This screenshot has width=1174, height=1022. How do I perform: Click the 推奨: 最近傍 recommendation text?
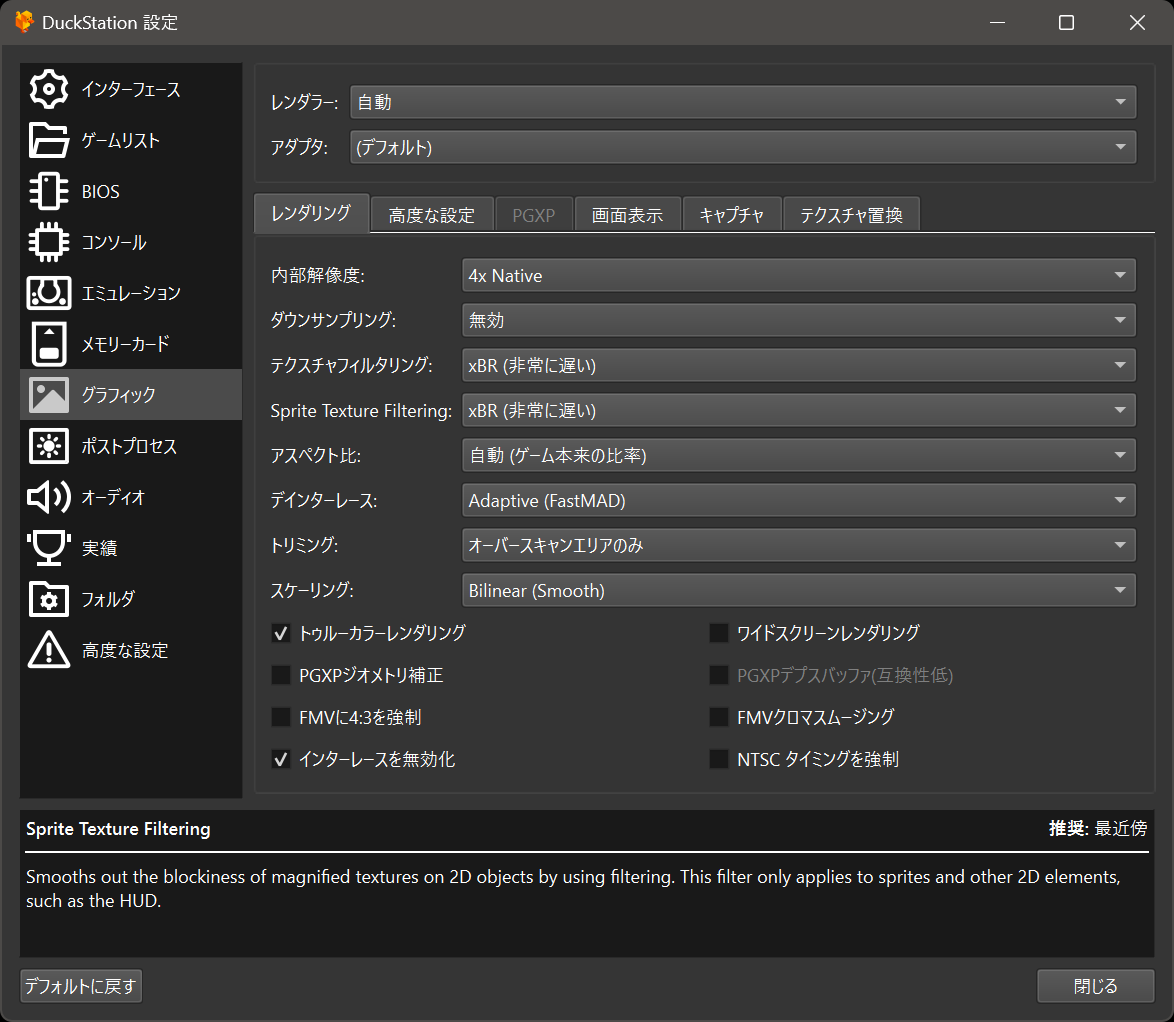1098,828
